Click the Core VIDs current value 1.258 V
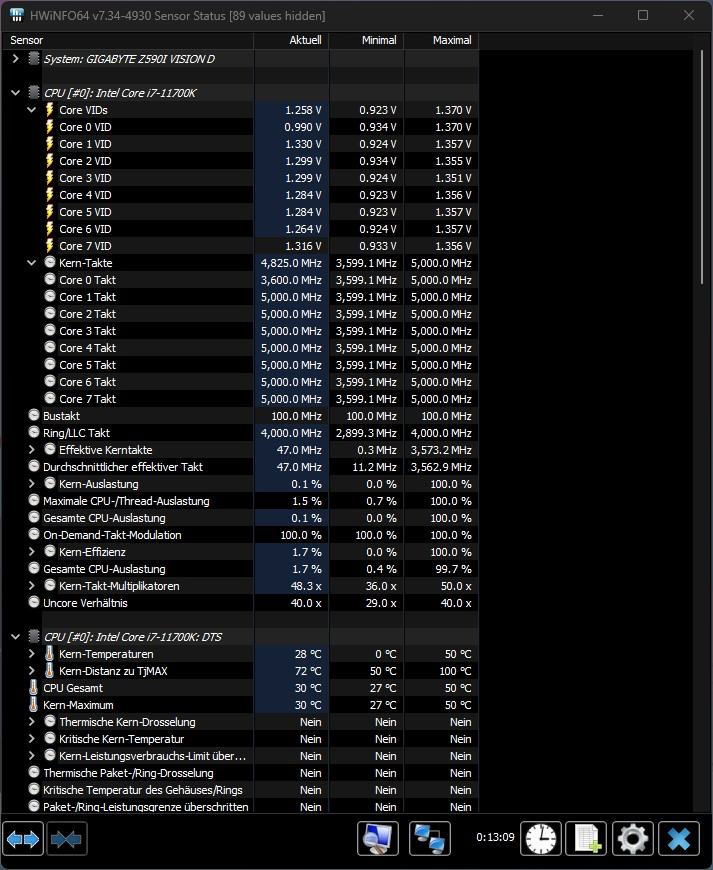This screenshot has height=870, width=713. pos(303,110)
